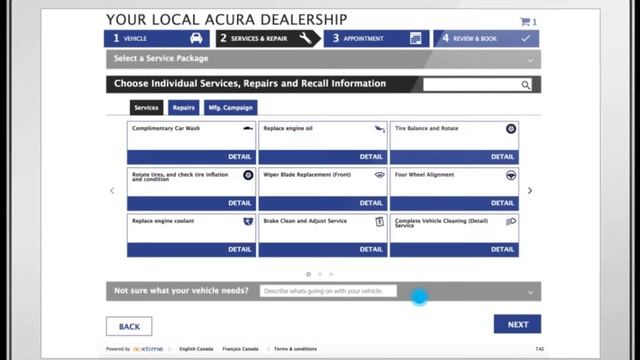Viewport: 640px width, 360px height.
Task: Switch language to Français Canada
Action: tap(240, 349)
